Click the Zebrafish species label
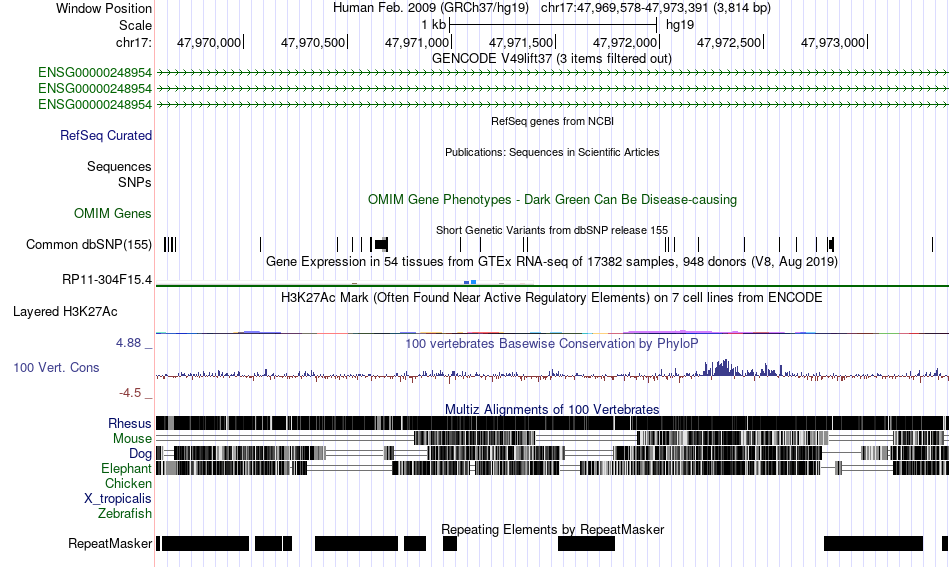950x567 pixels. 125,514
